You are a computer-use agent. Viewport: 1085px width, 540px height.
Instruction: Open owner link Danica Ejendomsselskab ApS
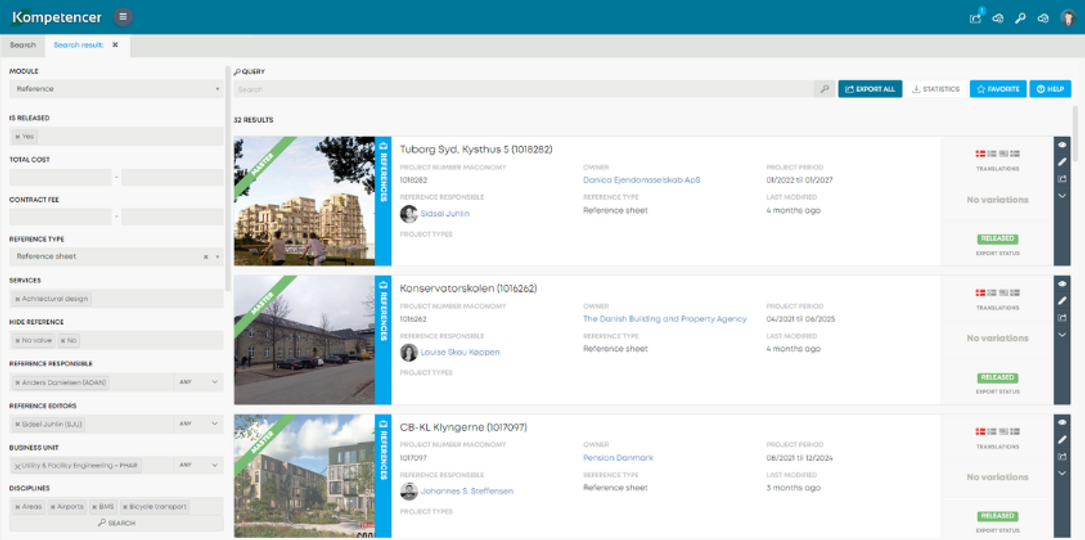click(641, 180)
